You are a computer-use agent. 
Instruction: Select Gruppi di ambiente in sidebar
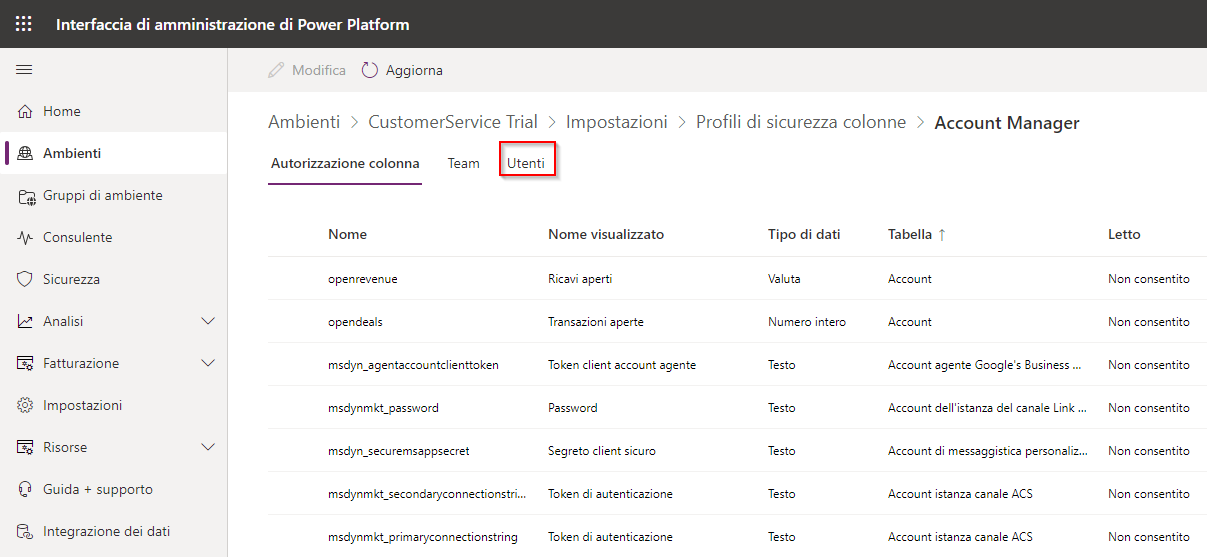tap(114, 195)
